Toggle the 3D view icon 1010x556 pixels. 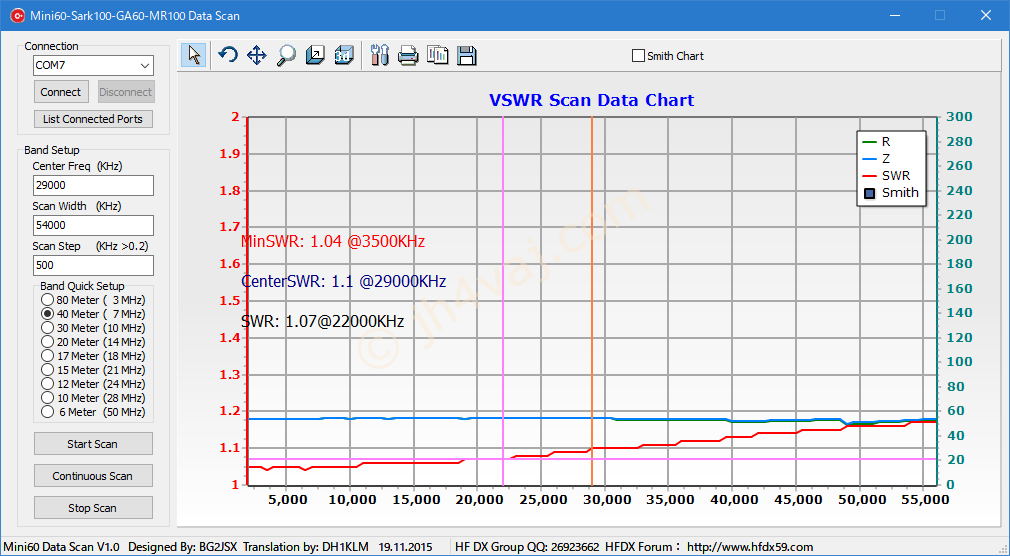[344, 55]
